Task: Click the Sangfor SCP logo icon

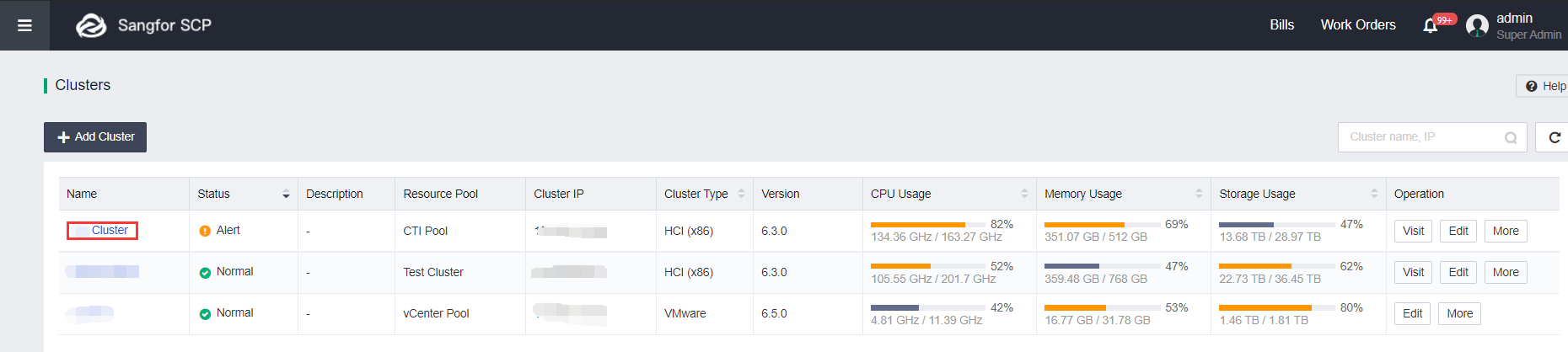Action: tap(91, 26)
